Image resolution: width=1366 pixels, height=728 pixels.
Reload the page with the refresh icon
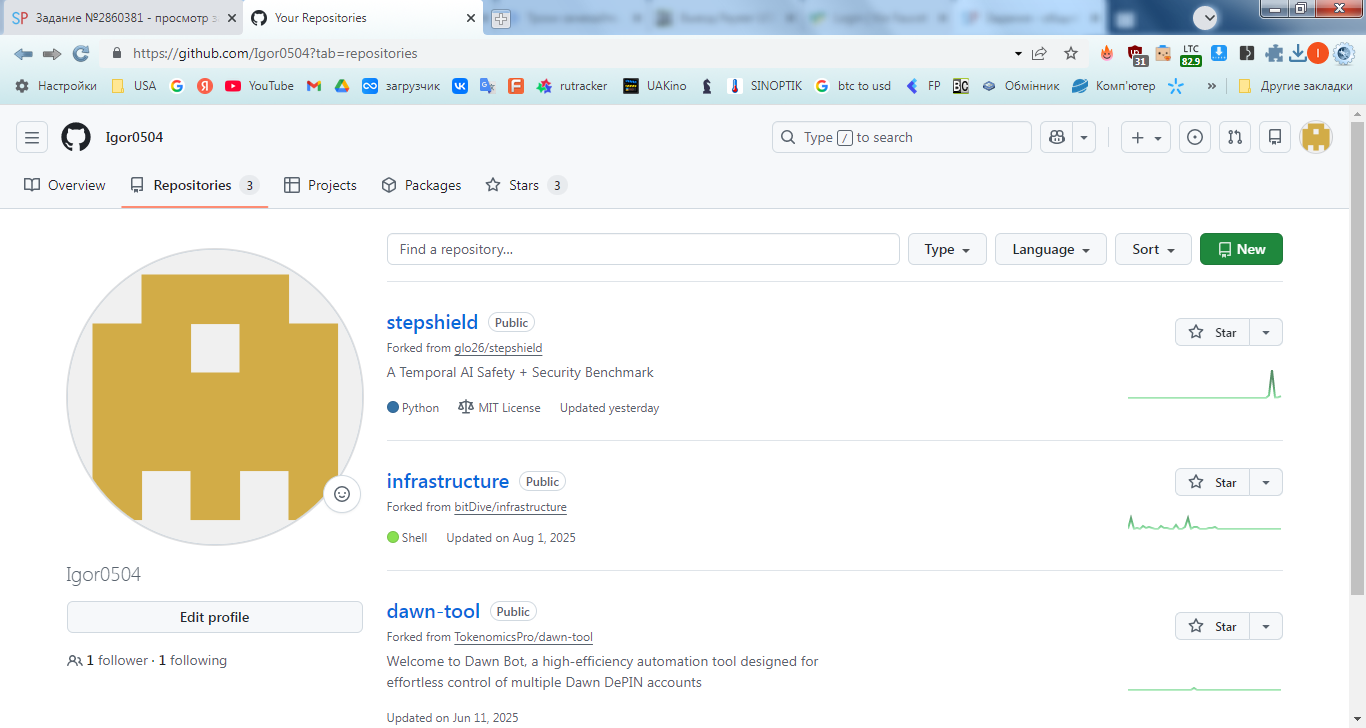pyautogui.click(x=81, y=53)
